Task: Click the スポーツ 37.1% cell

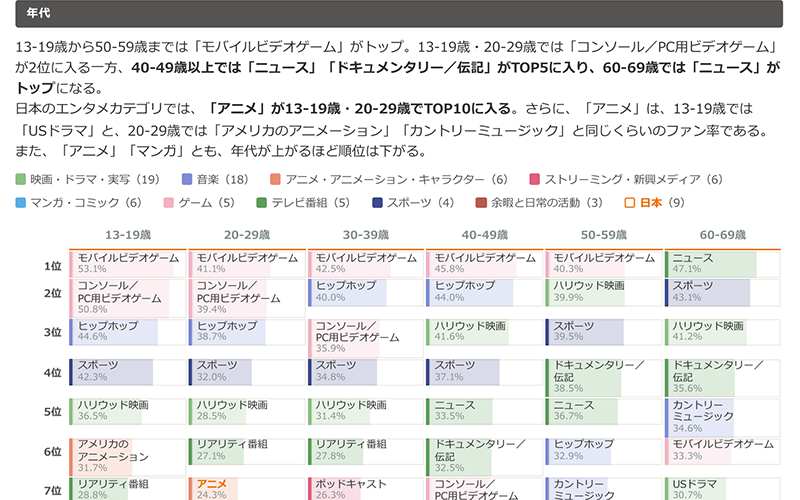Action: [485, 372]
